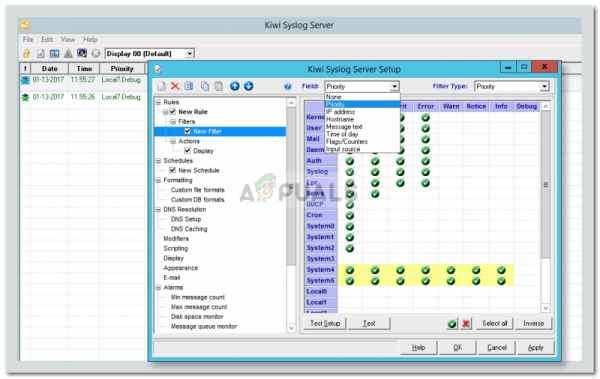Click the warning triangle icon

(x=68, y=54)
